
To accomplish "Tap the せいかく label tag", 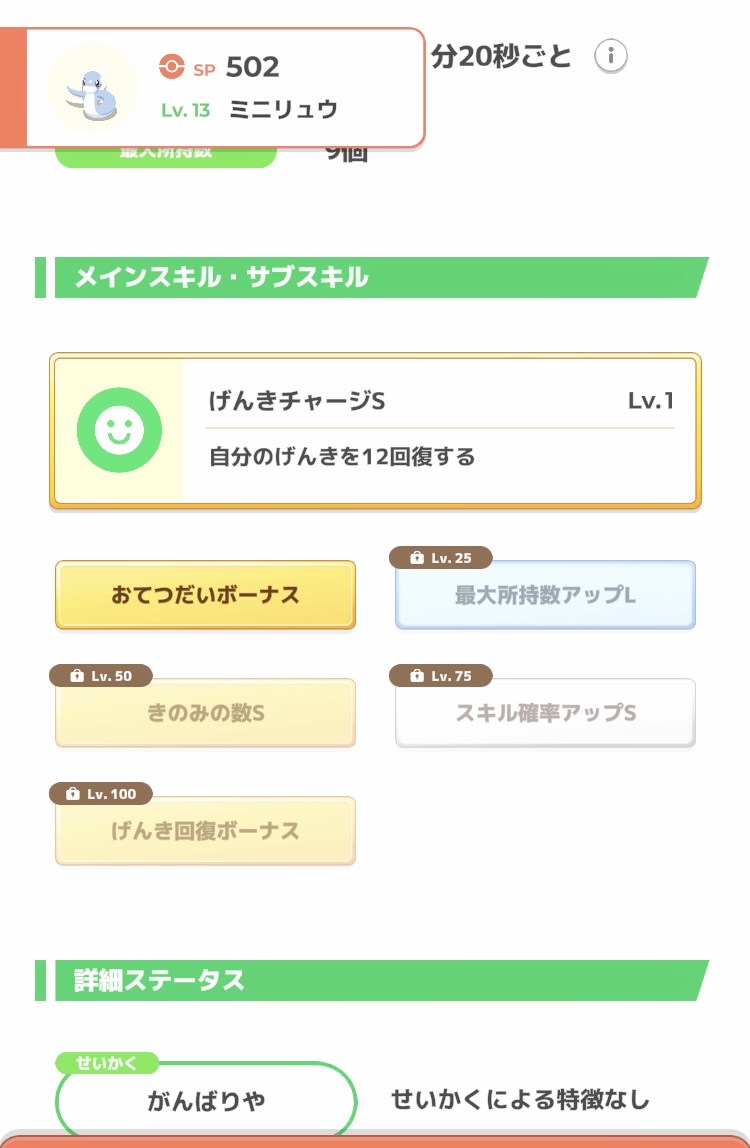I will (107, 1063).
